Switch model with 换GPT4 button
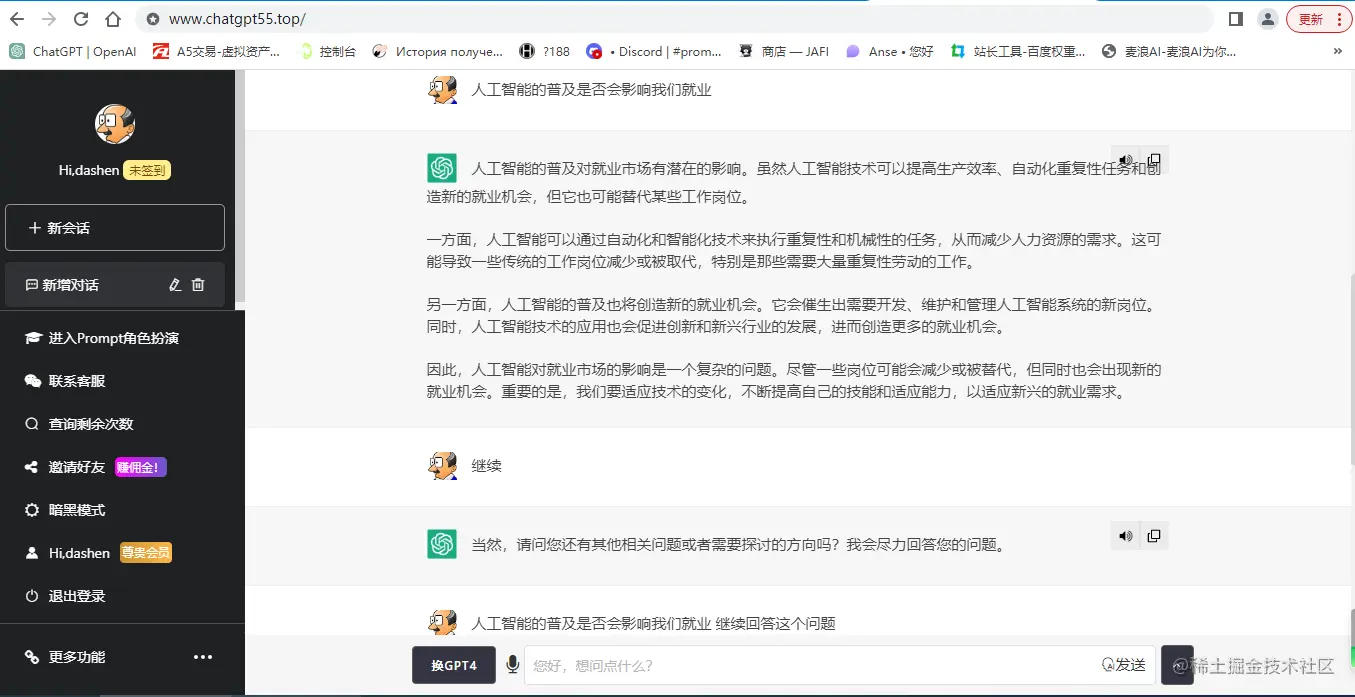Screen dimensions: 1355x697 [454, 665]
